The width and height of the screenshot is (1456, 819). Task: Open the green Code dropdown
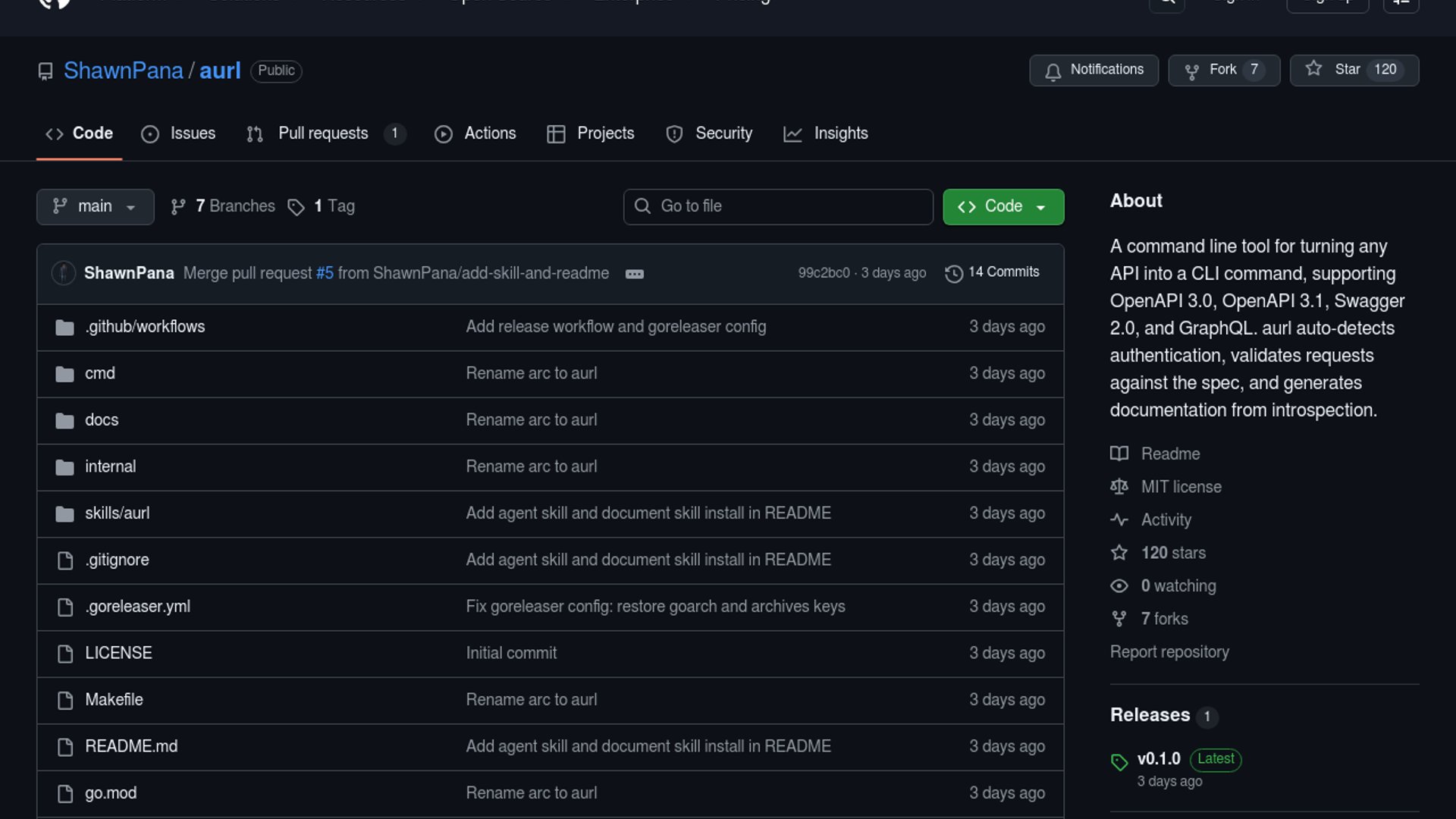(x=1003, y=207)
